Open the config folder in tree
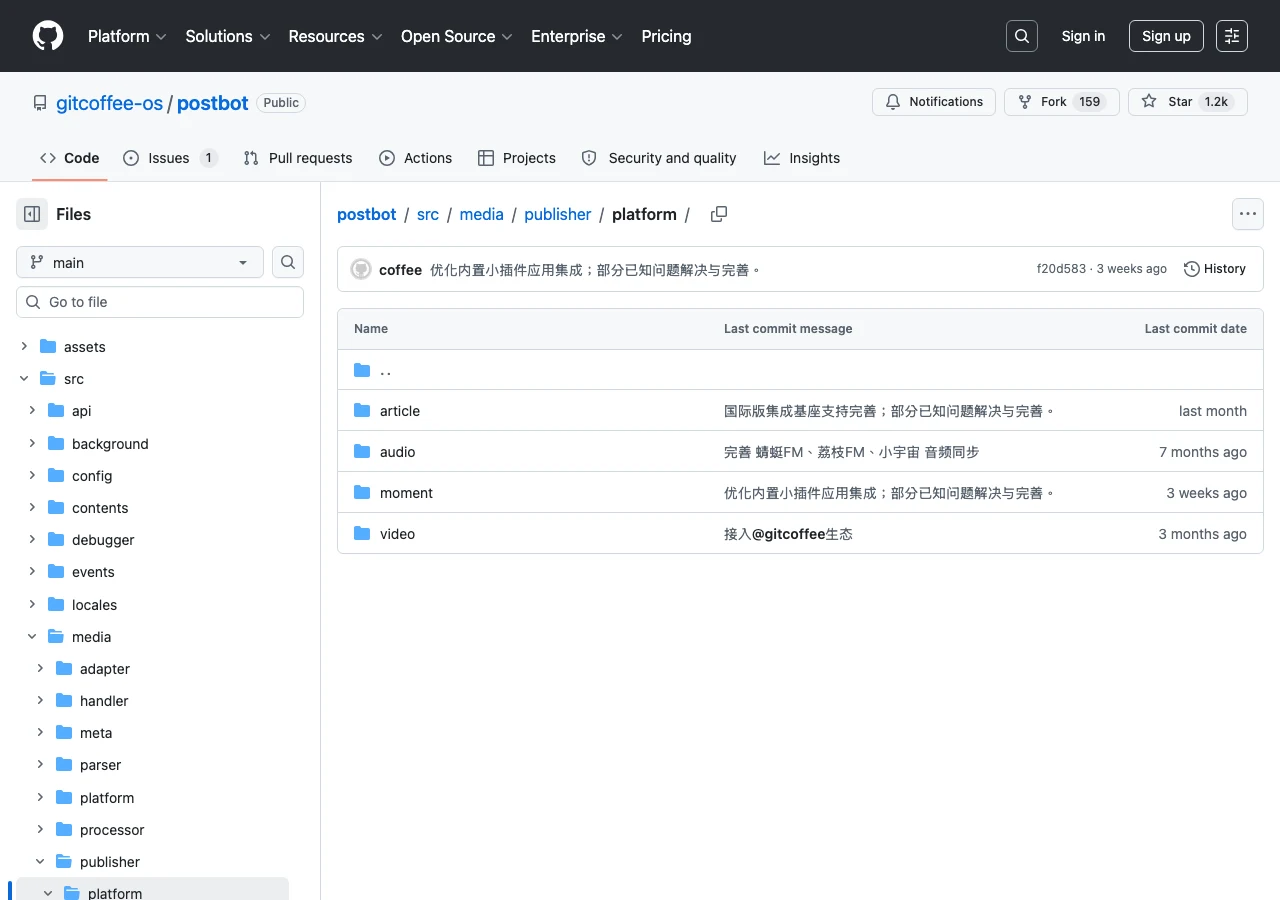This screenshot has height=900, width=1280. pyautogui.click(x=92, y=476)
